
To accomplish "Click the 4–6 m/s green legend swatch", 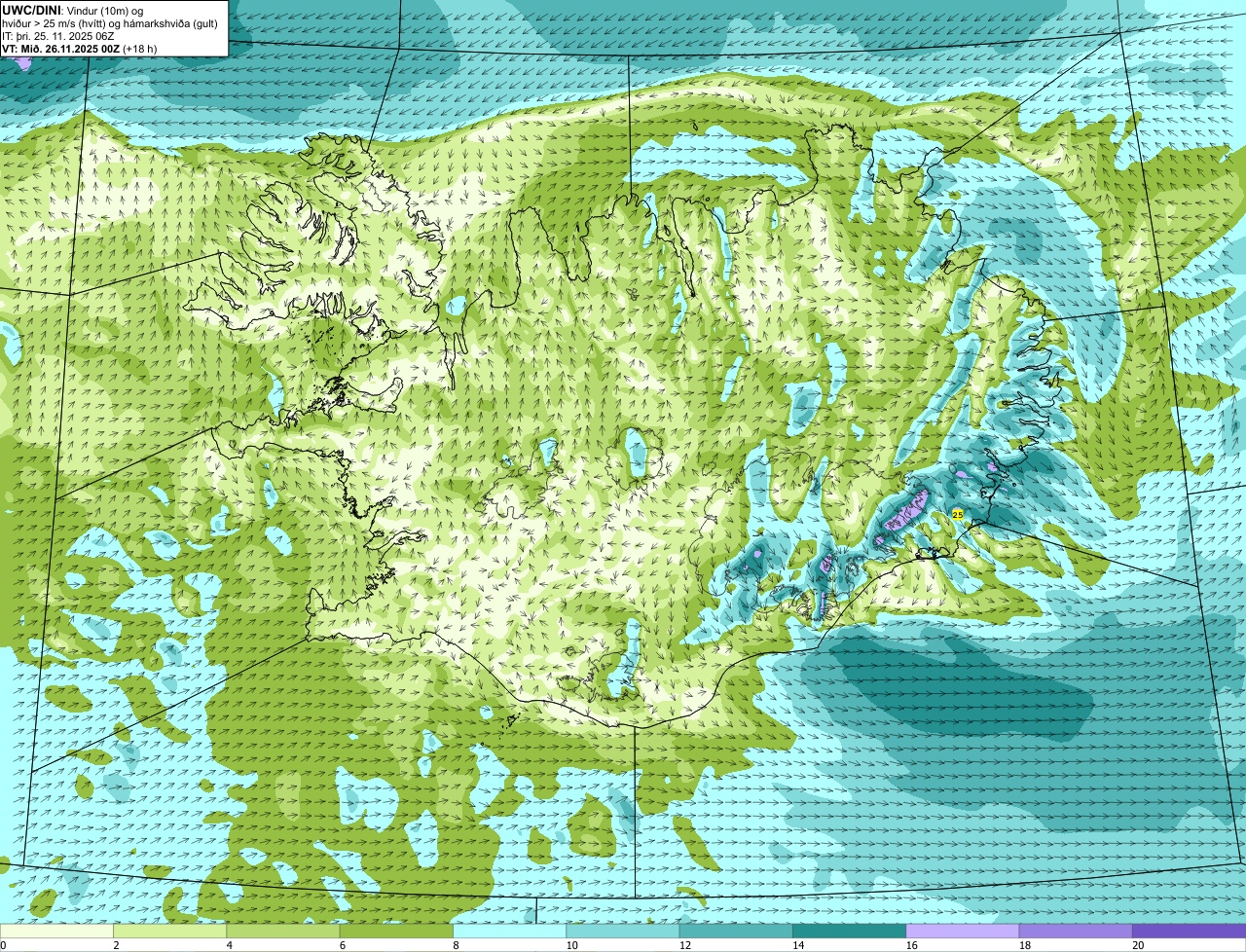I will click(283, 931).
